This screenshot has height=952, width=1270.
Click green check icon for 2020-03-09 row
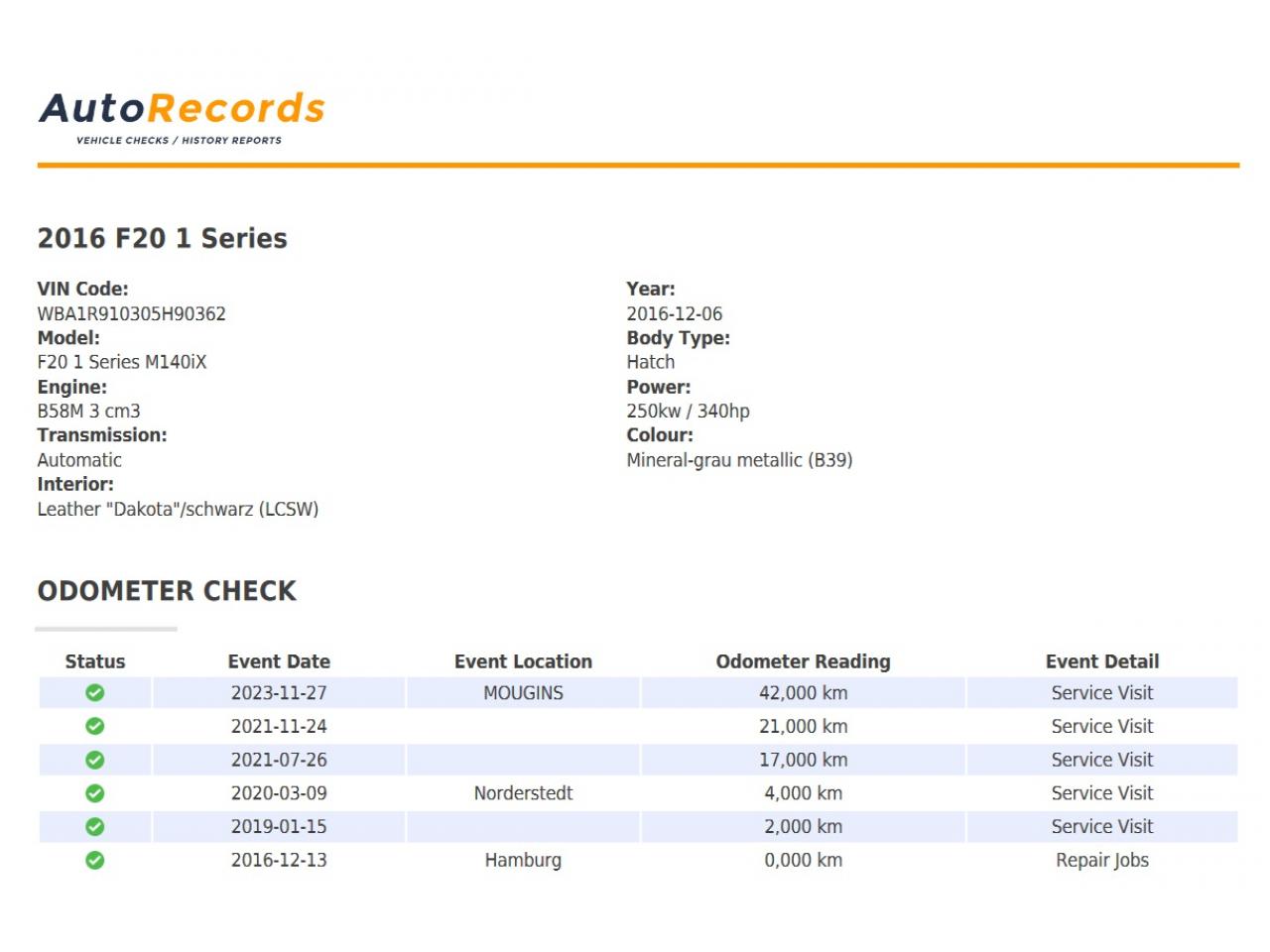coord(95,793)
